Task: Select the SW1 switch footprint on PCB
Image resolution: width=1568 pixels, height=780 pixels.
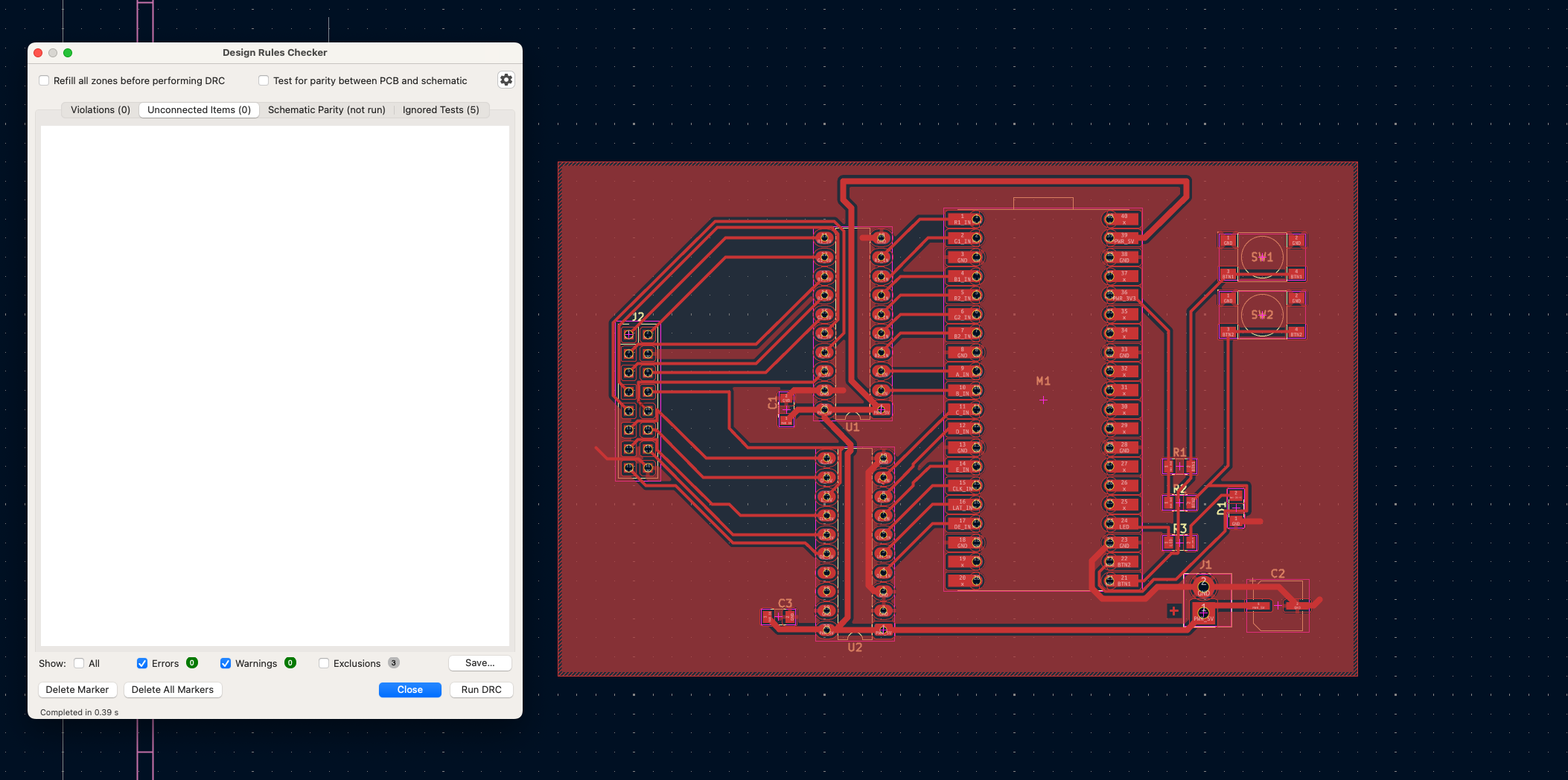Action: [x=1262, y=257]
